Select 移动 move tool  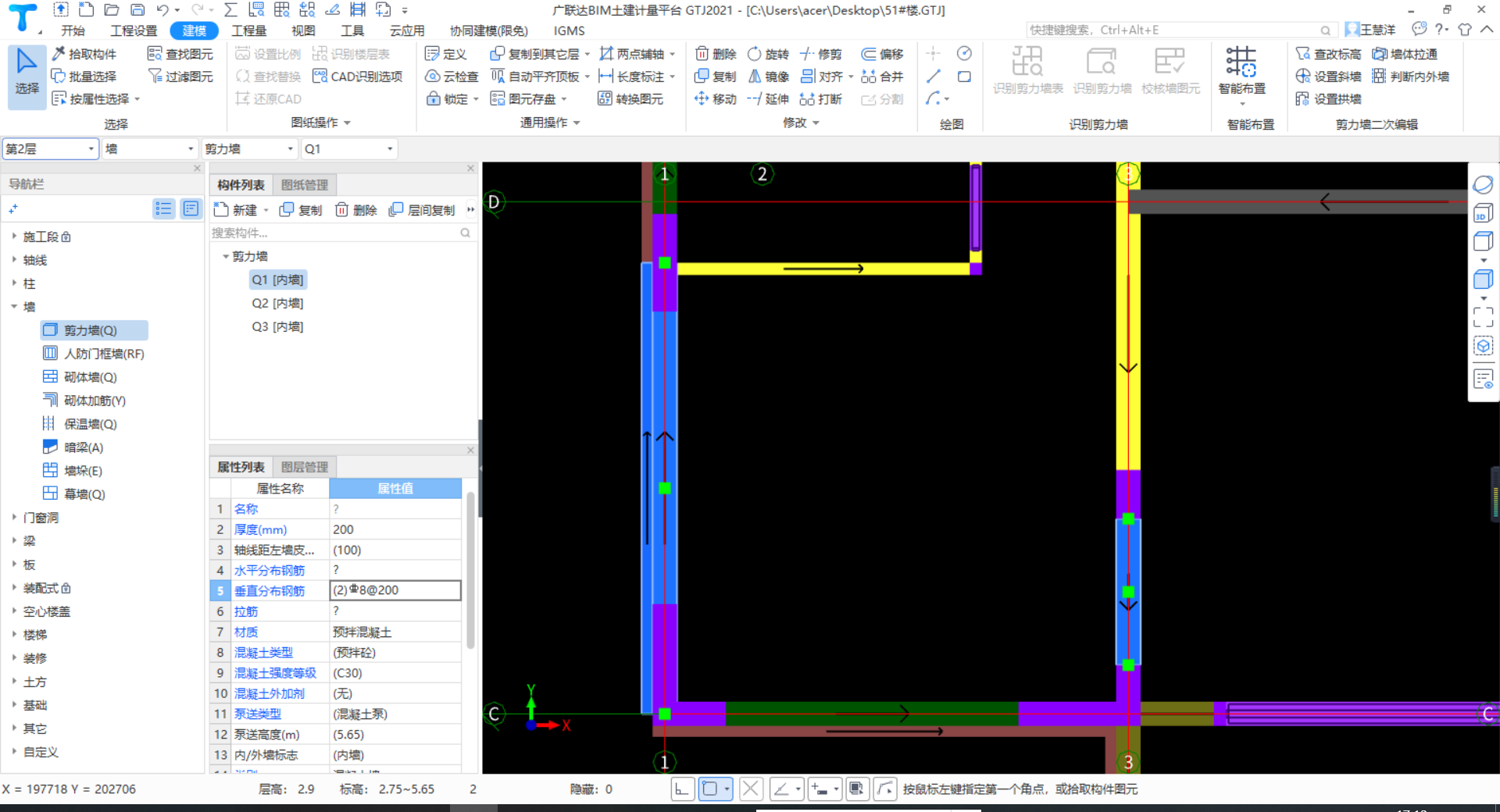click(x=716, y=99)
